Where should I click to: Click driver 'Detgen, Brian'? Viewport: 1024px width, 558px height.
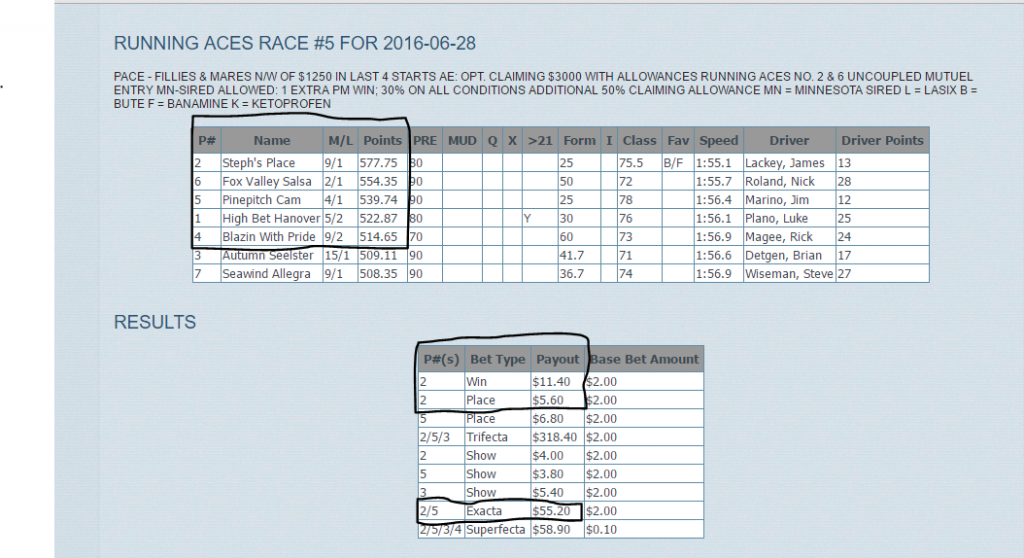tap(784, 255)
